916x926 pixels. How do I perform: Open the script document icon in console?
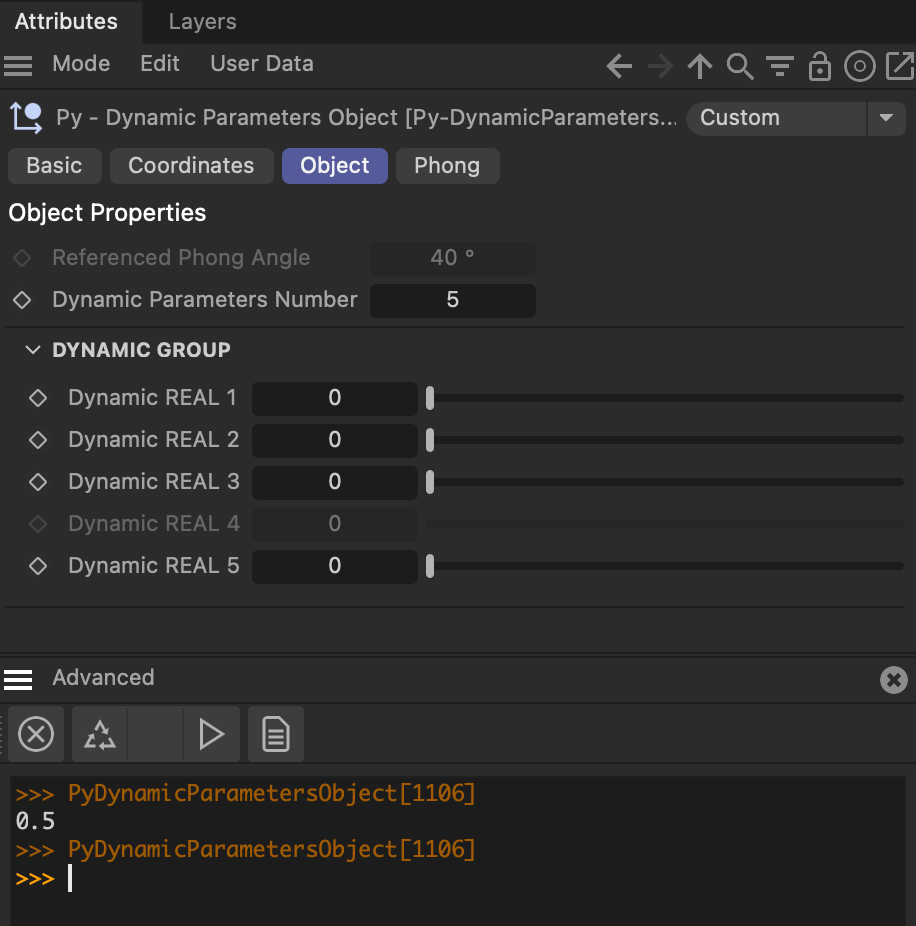(276, 735)
